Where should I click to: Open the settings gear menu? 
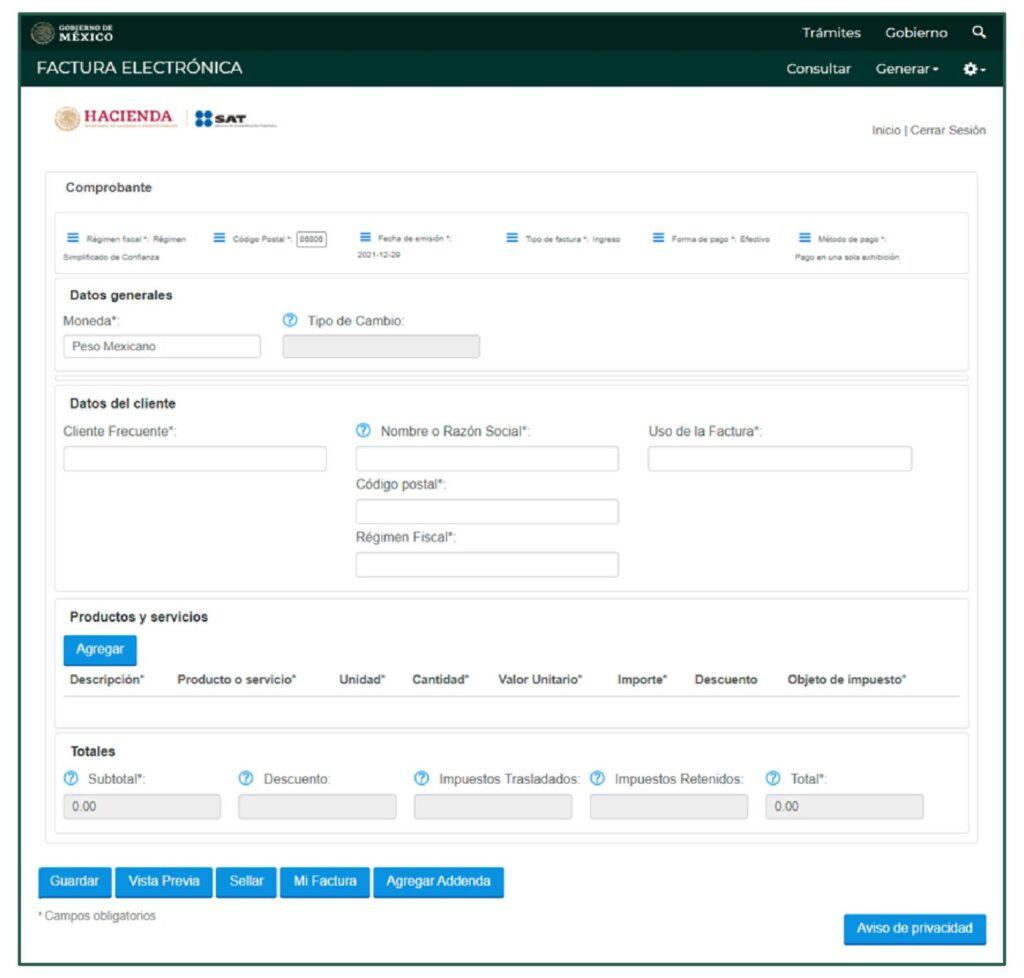(973, 69)
